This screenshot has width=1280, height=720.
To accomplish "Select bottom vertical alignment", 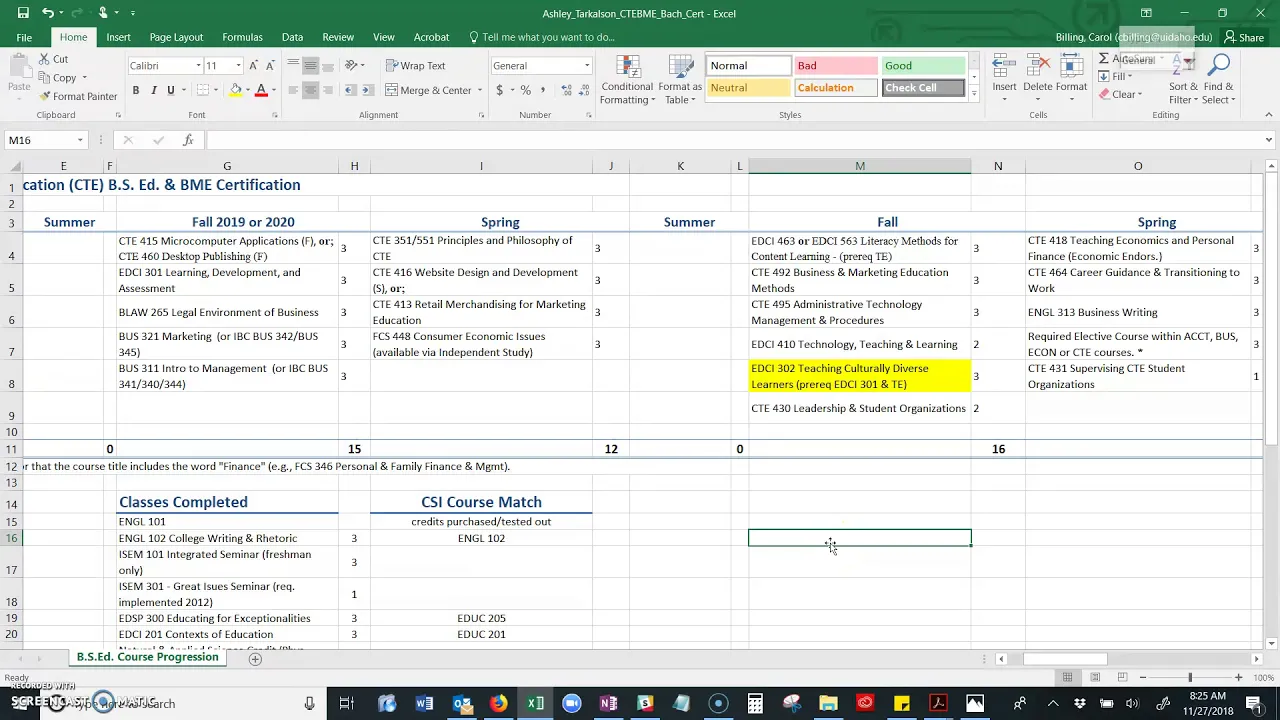I will pyautogui.click(x=329, y=66).
